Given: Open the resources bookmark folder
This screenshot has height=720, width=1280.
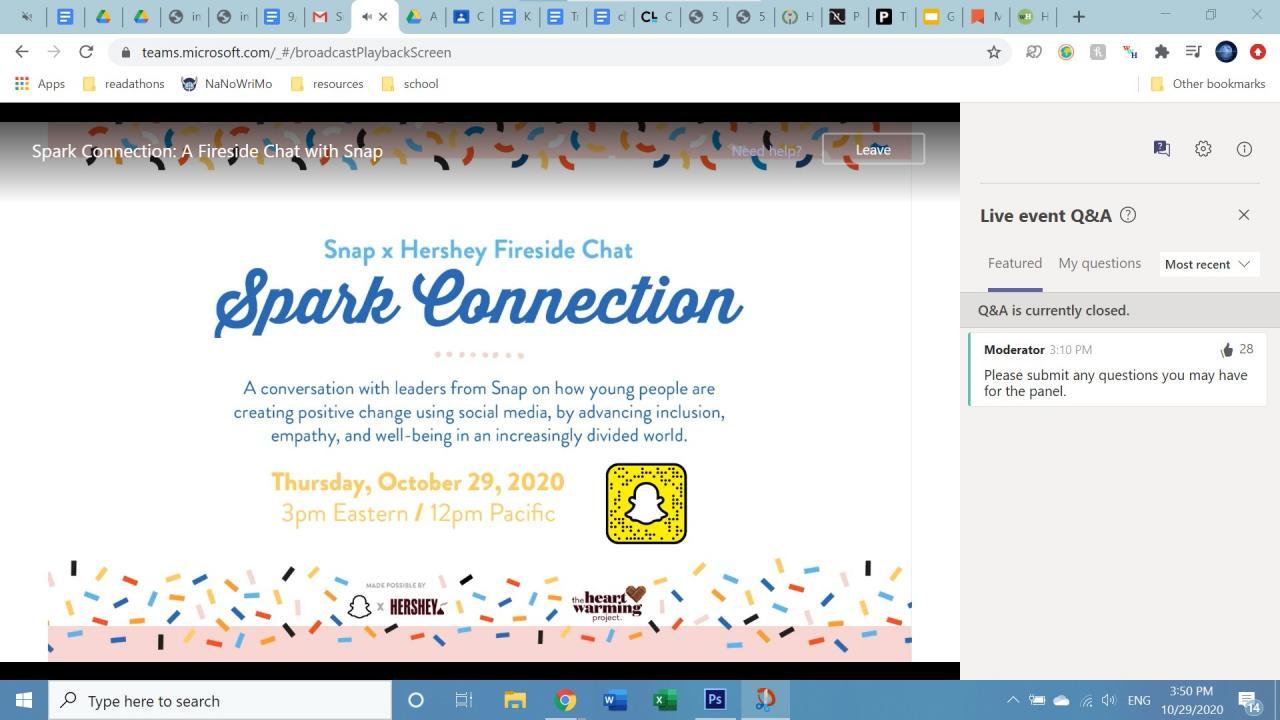Looking at the screenshot, I should (x=327, y=84).
